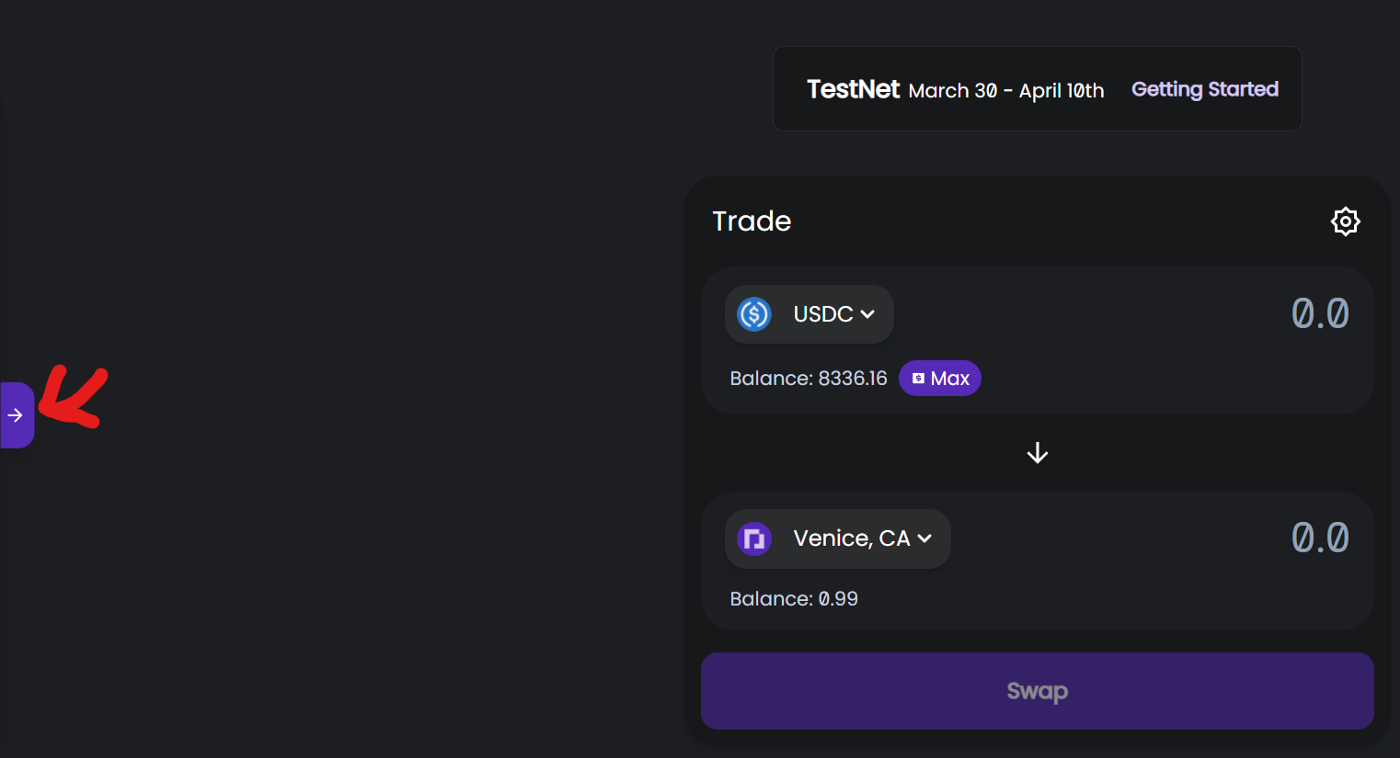Click the blue USDC coin icon
Image resolution: width=1400 pixels, height=758 pixels.
(x=754, y=314)
